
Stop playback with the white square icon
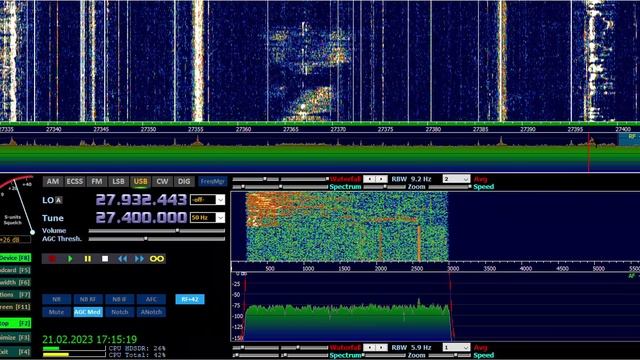[x=105, y=259]
